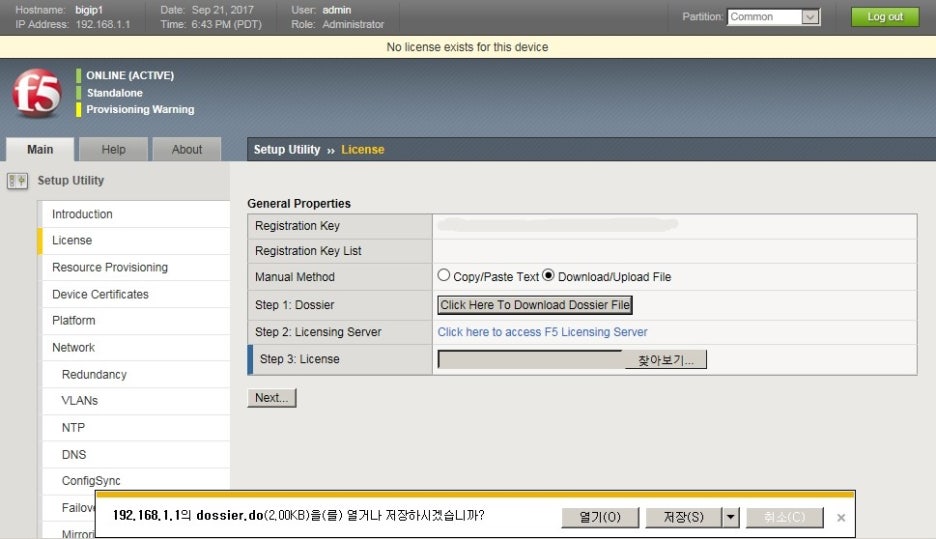
Task: Click the F5 logo icon
Action: tap(37, 95)
